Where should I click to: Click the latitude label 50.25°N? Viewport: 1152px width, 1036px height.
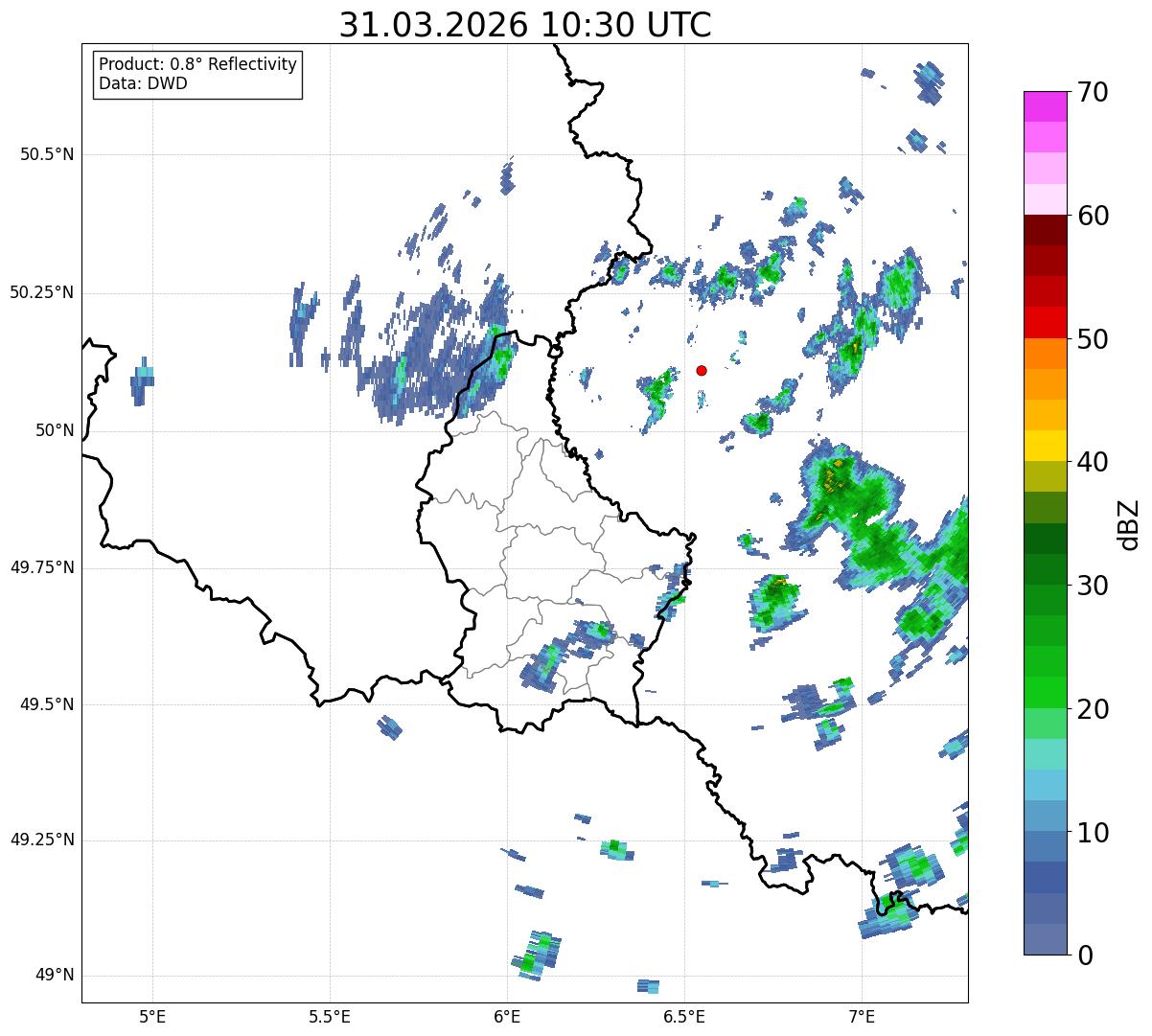(41, 292)
